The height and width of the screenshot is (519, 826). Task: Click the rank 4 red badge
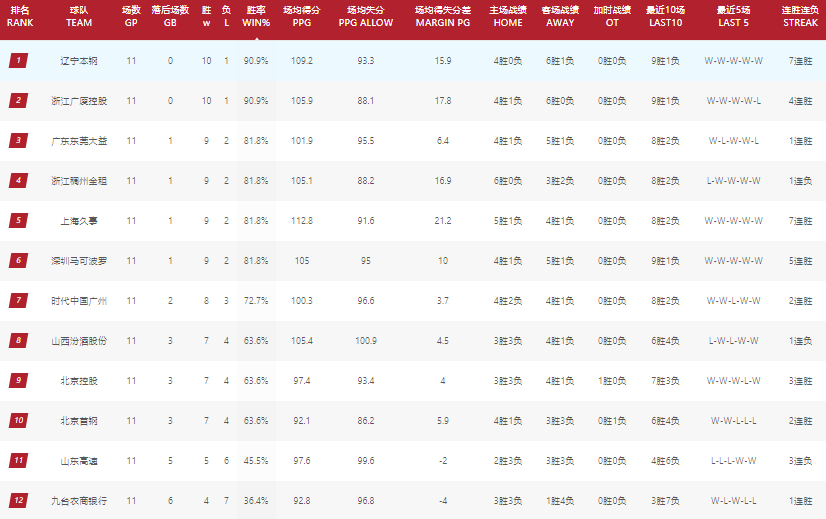click(x=18, y=181)
